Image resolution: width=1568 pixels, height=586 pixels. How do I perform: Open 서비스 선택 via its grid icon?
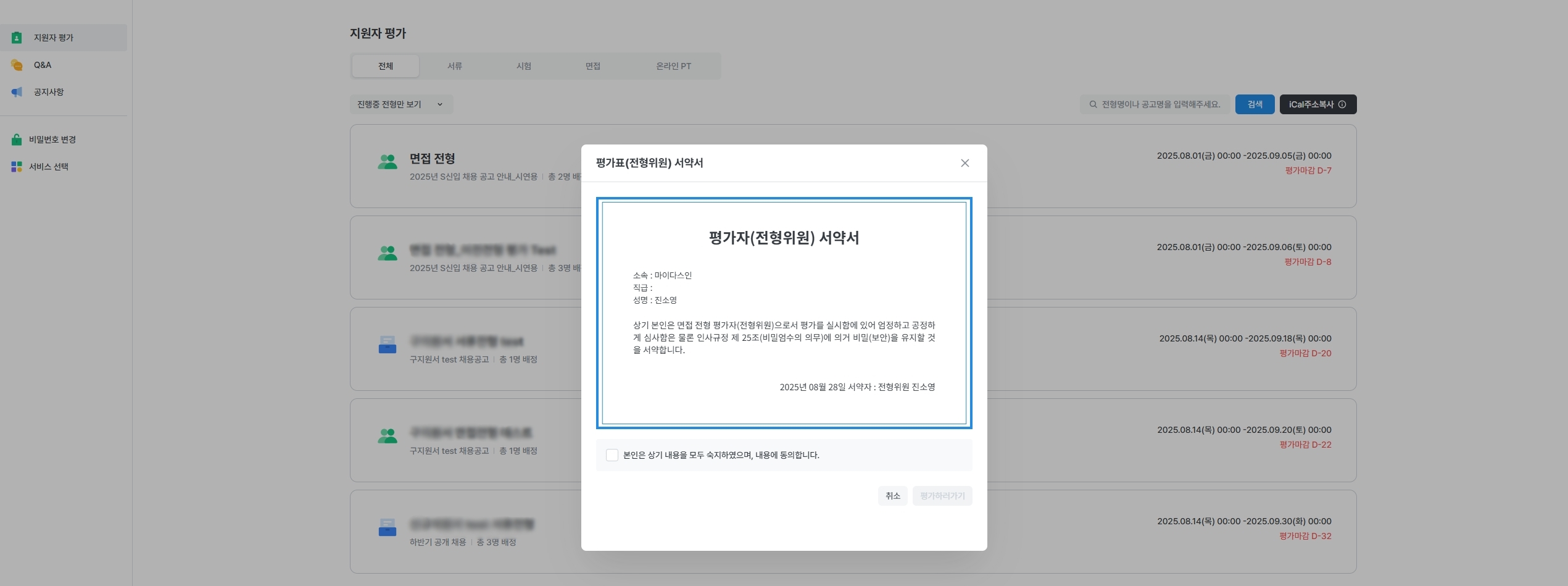17,165
